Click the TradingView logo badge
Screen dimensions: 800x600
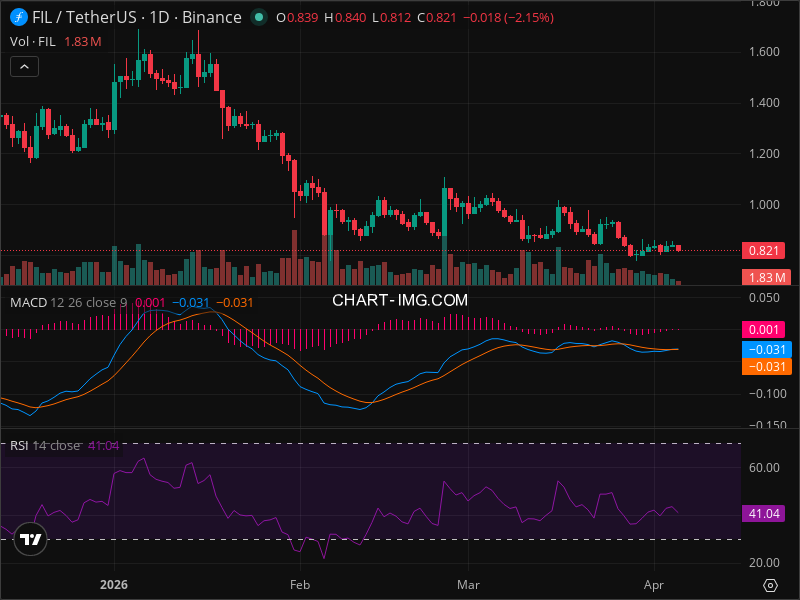(x=31, y=539)
